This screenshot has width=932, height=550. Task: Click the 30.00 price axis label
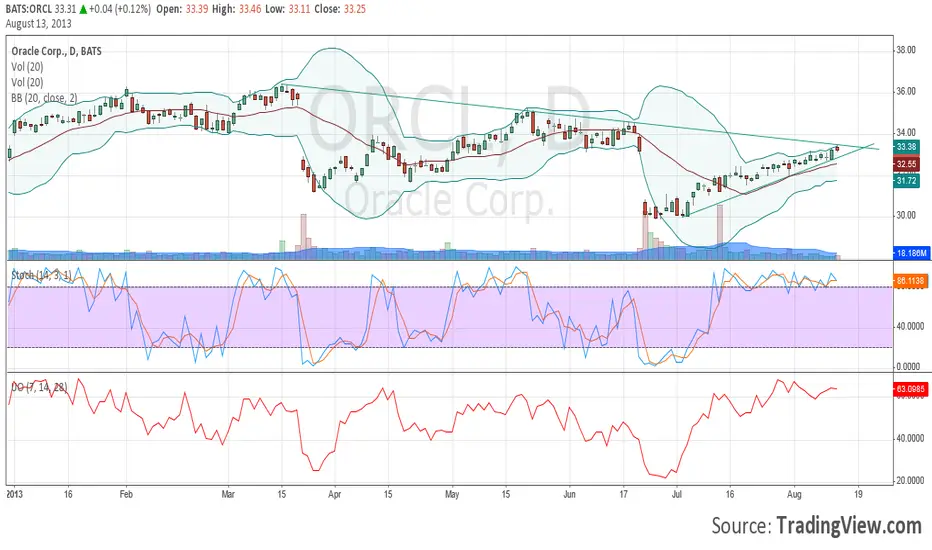click(906, 215)
